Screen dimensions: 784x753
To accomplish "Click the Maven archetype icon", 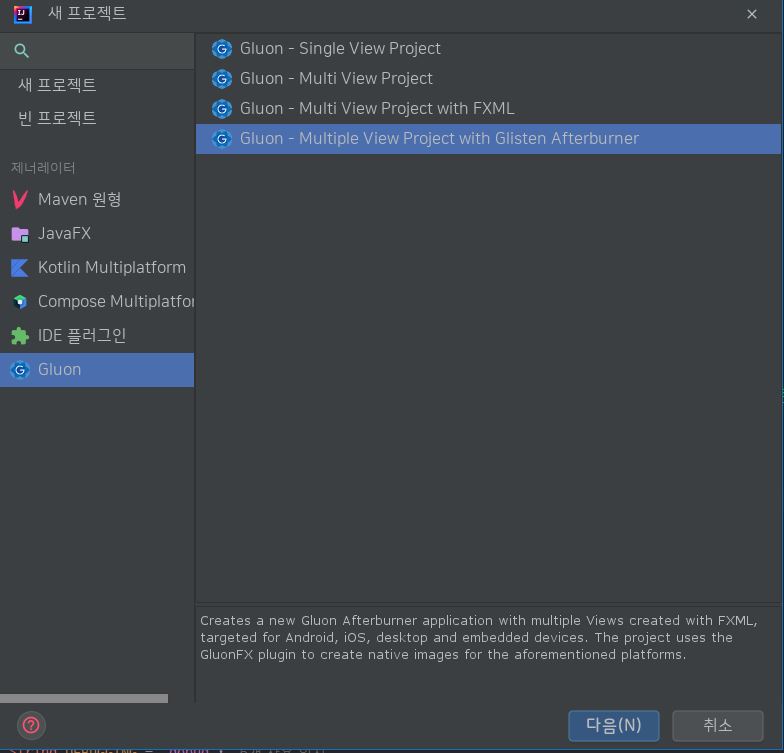I will [20, 200].
